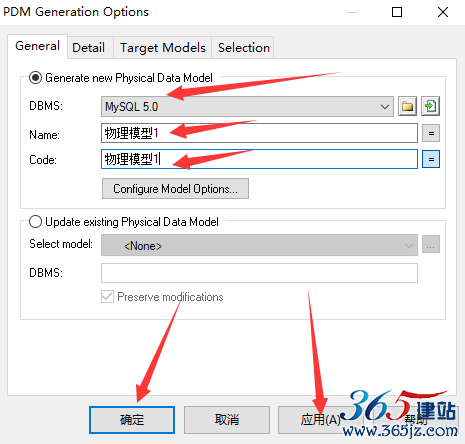
Task: Click the Configure Model Options button
Action: pos(175,189)
